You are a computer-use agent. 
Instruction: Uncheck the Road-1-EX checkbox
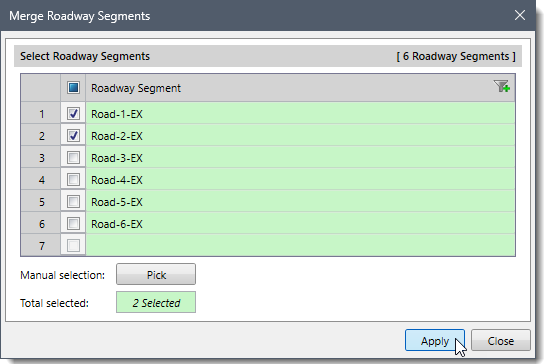tap(73, 113)
